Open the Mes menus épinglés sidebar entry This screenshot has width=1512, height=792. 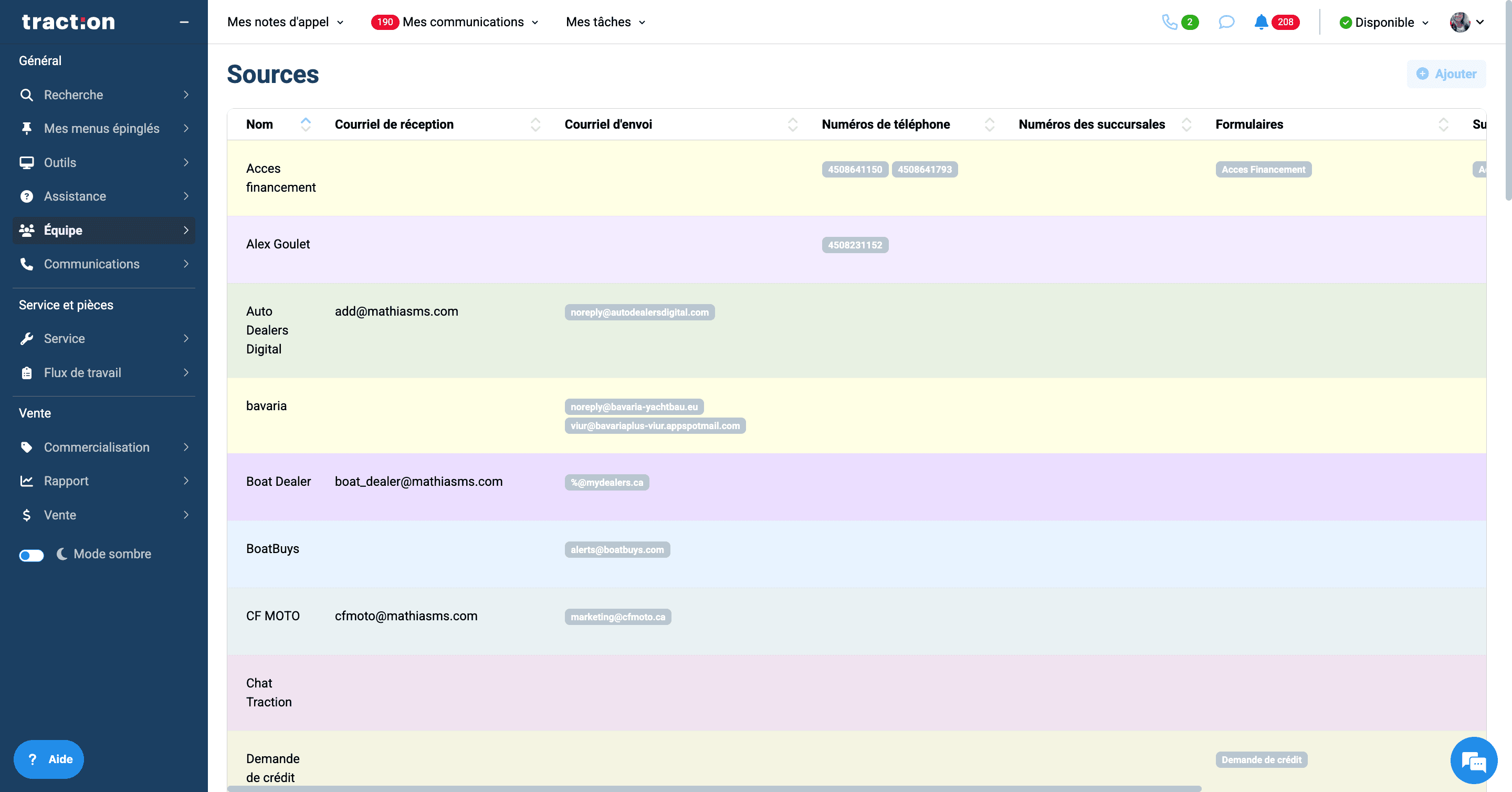coord(104,128)
